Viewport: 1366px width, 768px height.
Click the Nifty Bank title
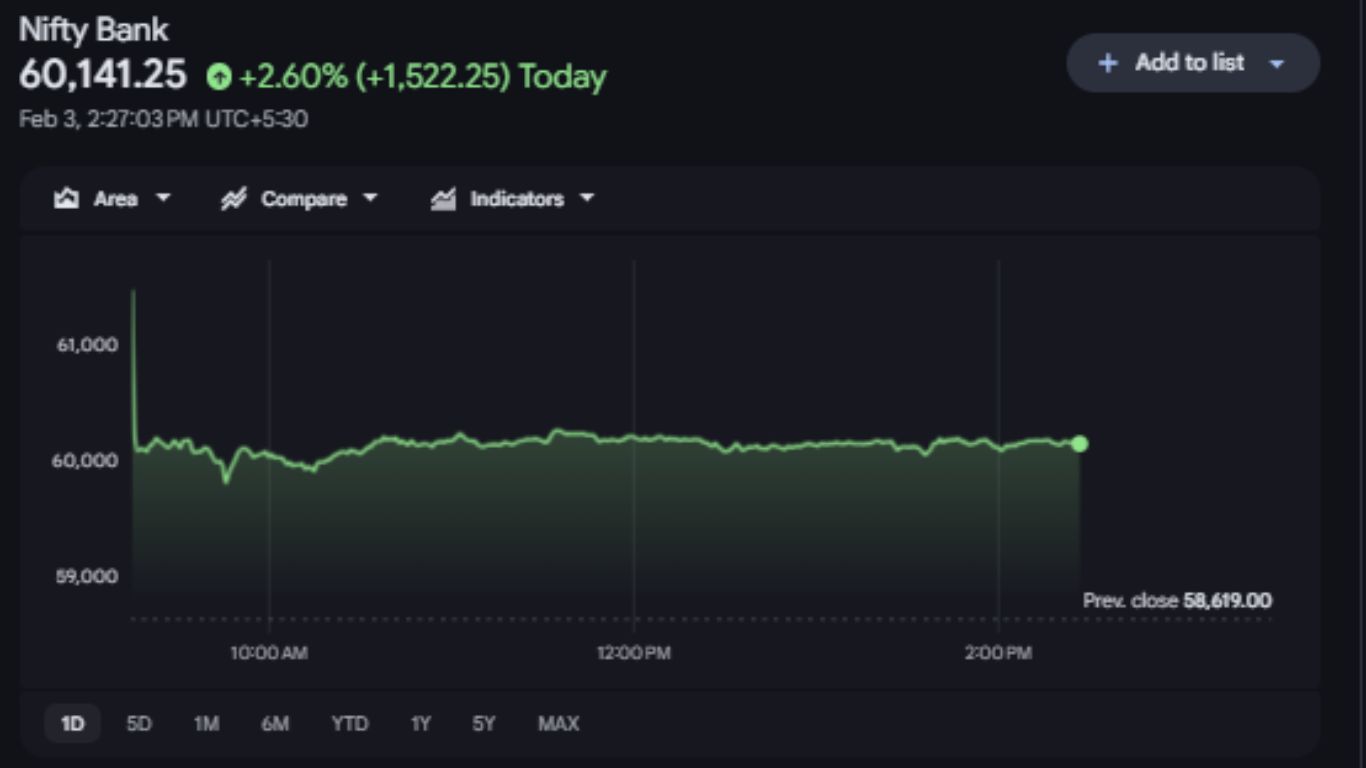[94, 30]
